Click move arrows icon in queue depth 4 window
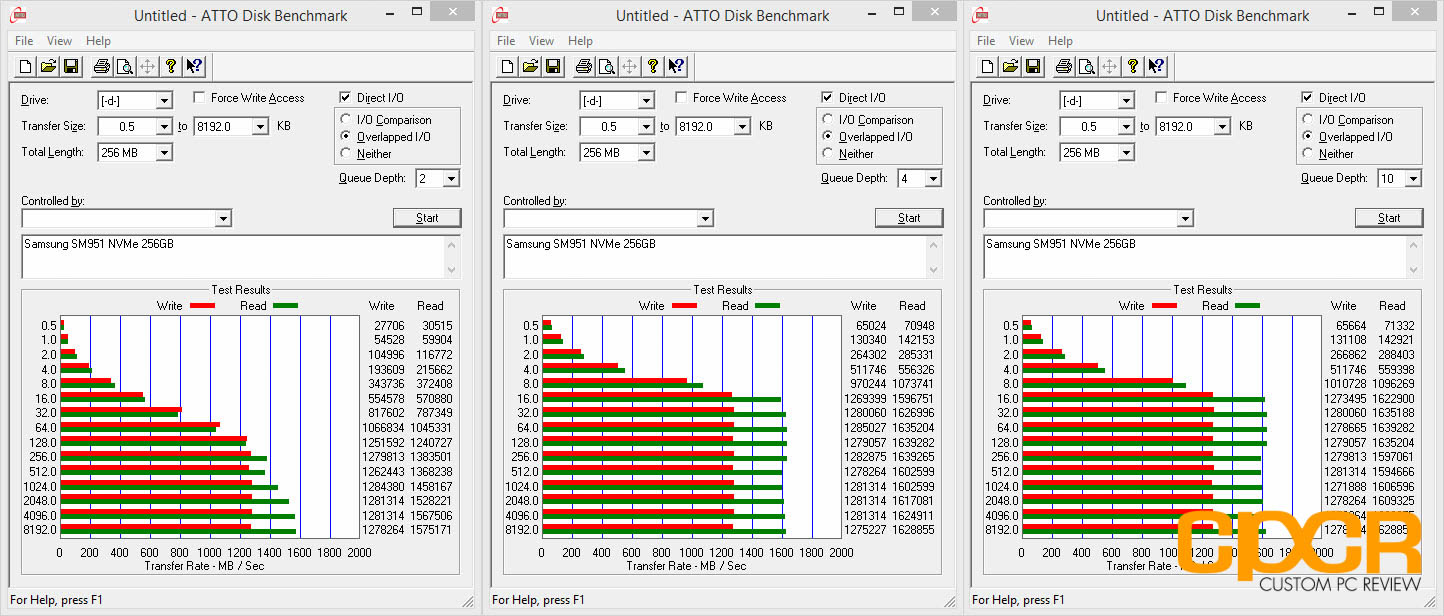Screen dimensions: 1444x616 pyautogui.click(x=629, y=67)
